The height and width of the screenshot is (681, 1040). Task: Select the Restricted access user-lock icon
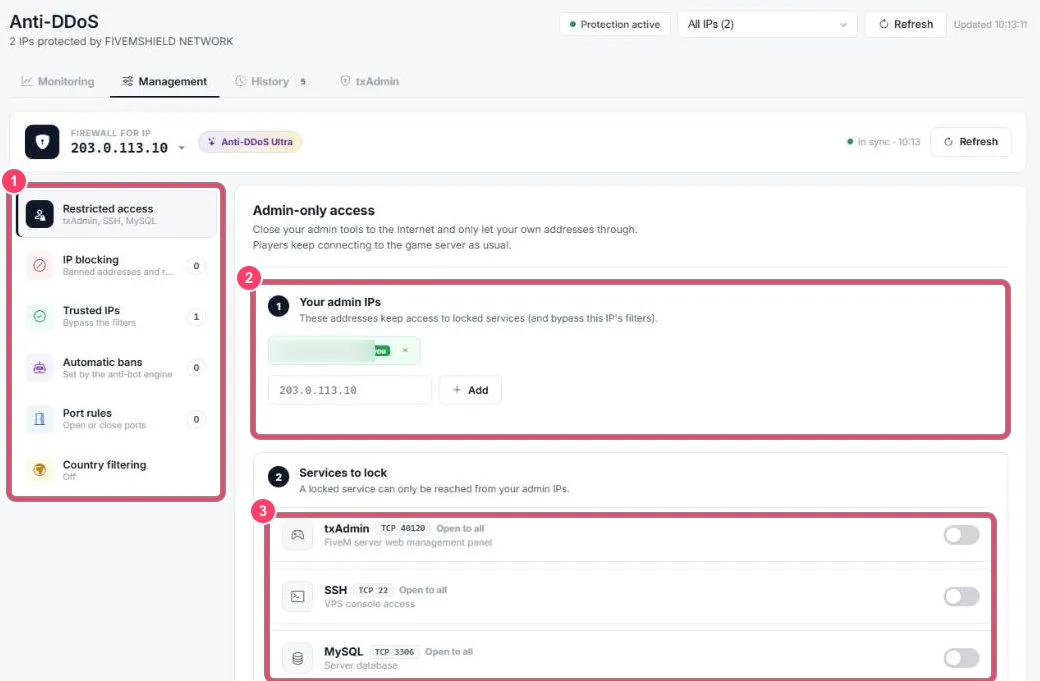(x=40, y=214)
